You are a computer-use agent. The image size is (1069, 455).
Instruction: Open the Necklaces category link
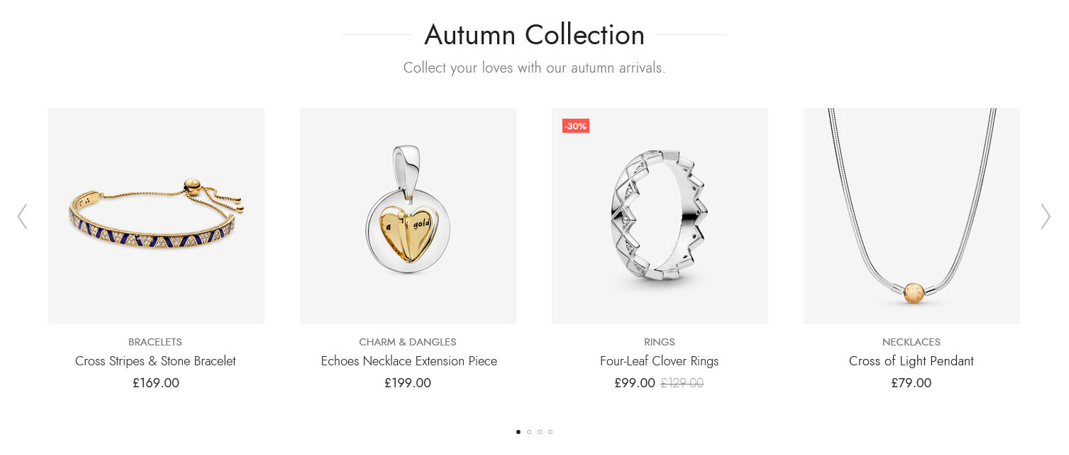pos(912,342)
